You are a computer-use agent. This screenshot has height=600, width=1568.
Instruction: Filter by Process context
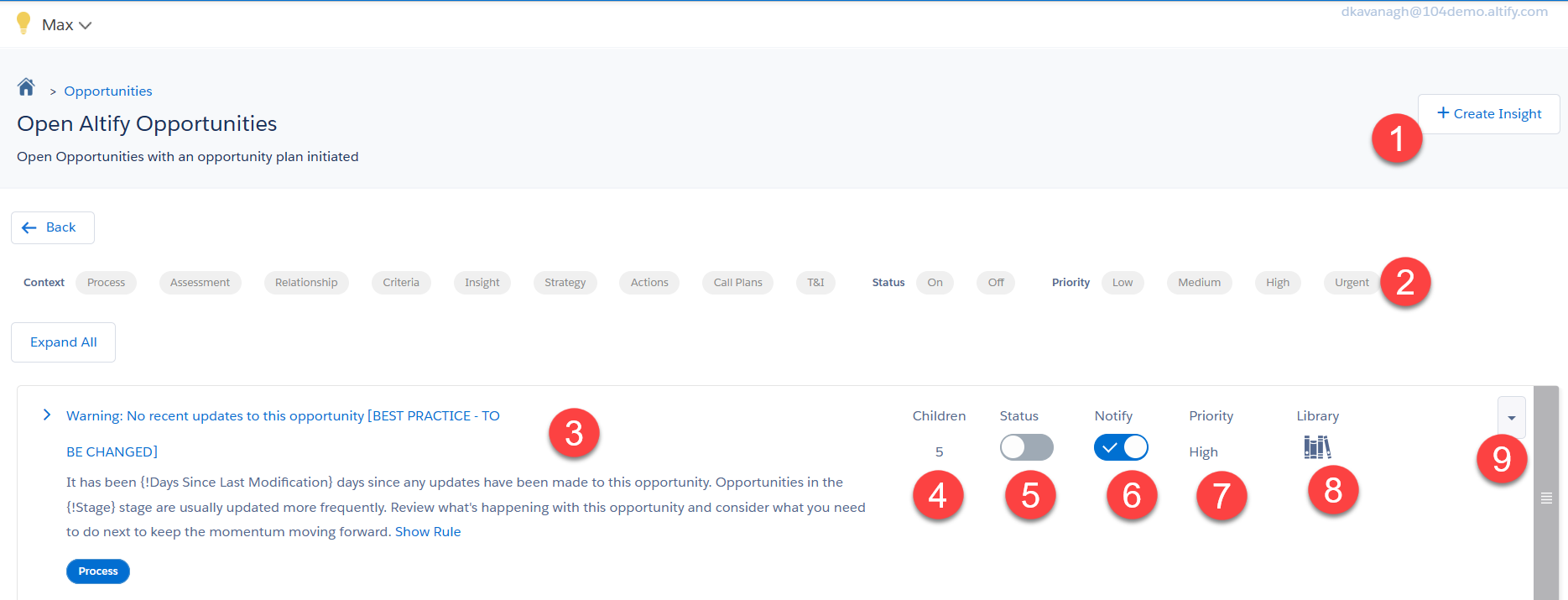click(106, 283)
